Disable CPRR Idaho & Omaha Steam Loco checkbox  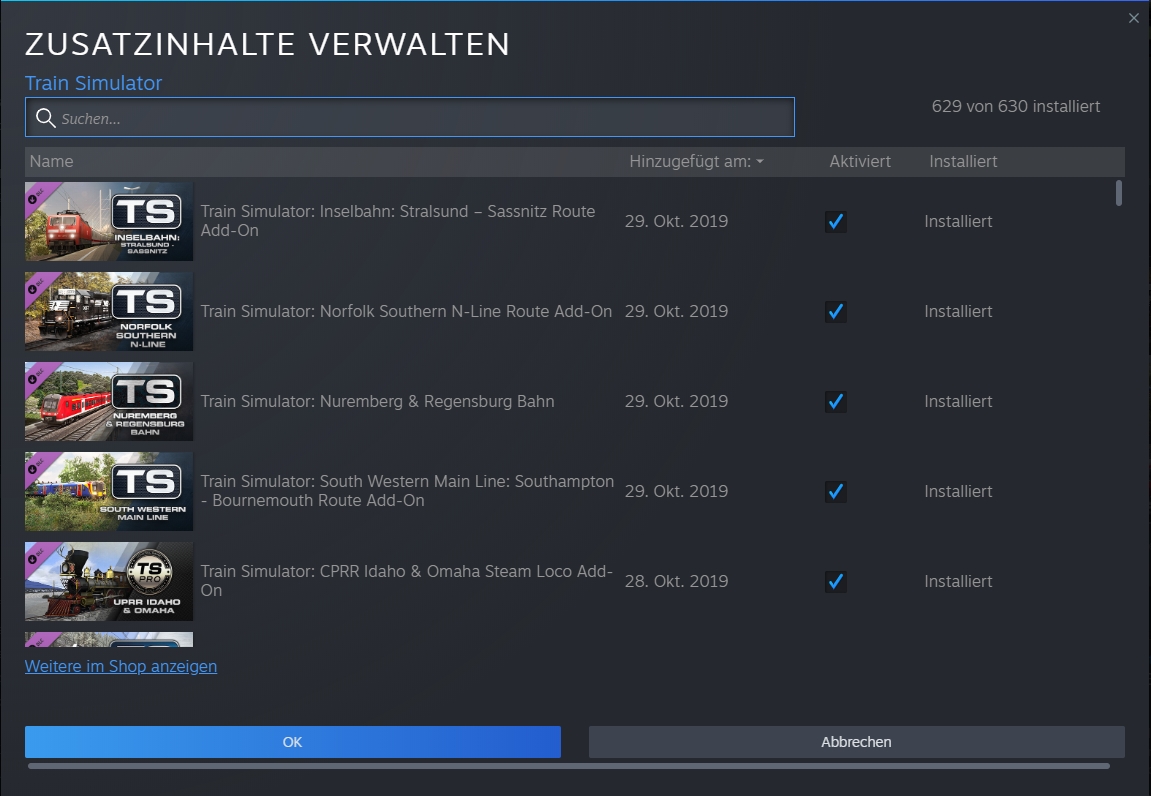coord(835,581)
